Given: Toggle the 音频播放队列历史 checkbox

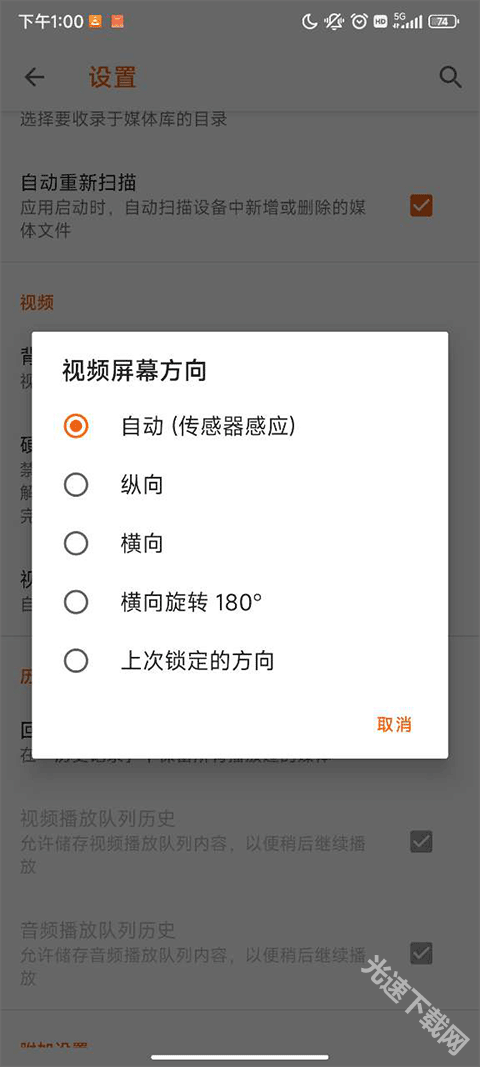Looking at the screenshot, I should (x=421, y=953).
